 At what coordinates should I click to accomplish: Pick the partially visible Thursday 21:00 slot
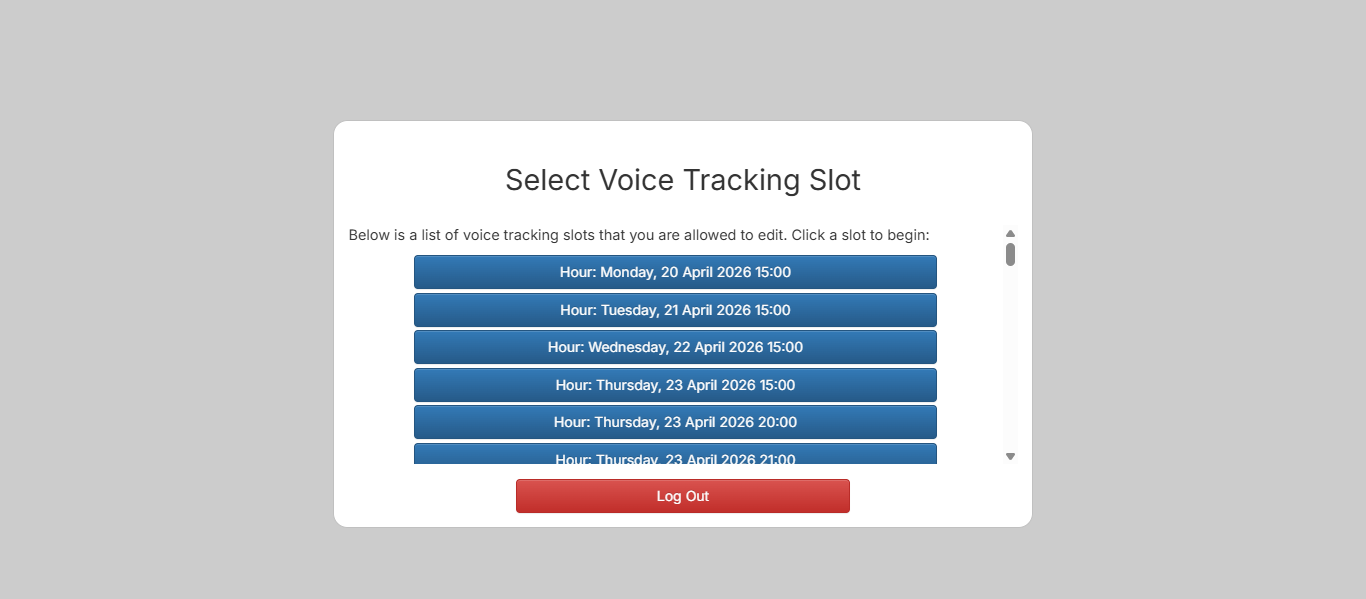[x=675, y=456]
